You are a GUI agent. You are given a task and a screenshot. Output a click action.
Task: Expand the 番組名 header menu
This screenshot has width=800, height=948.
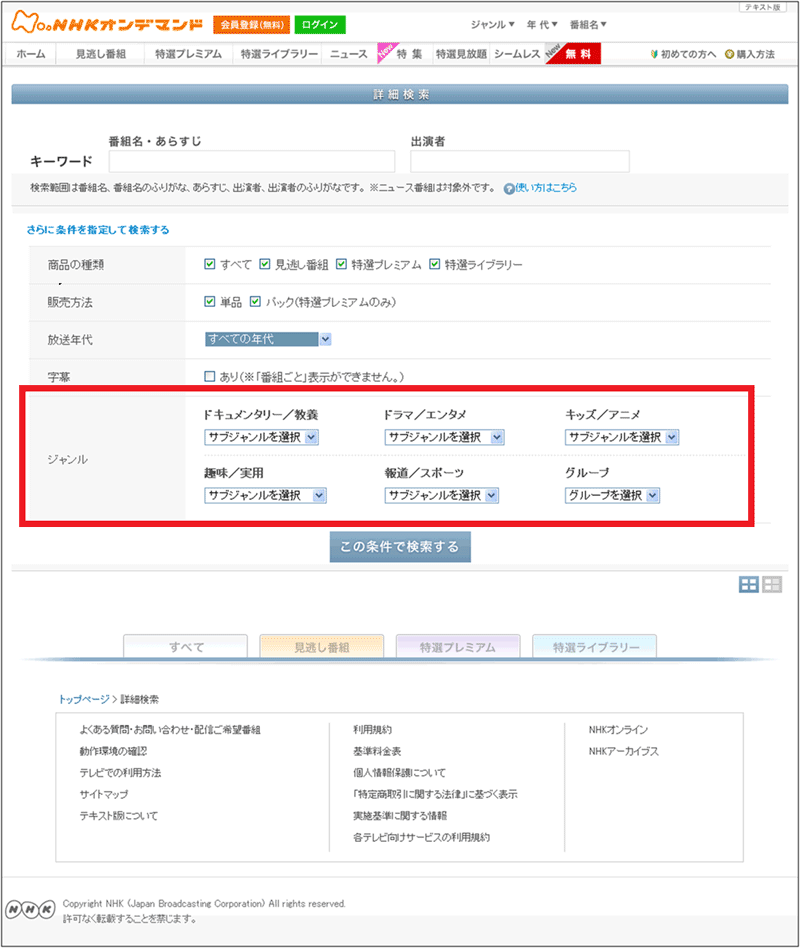pos(588,25)
